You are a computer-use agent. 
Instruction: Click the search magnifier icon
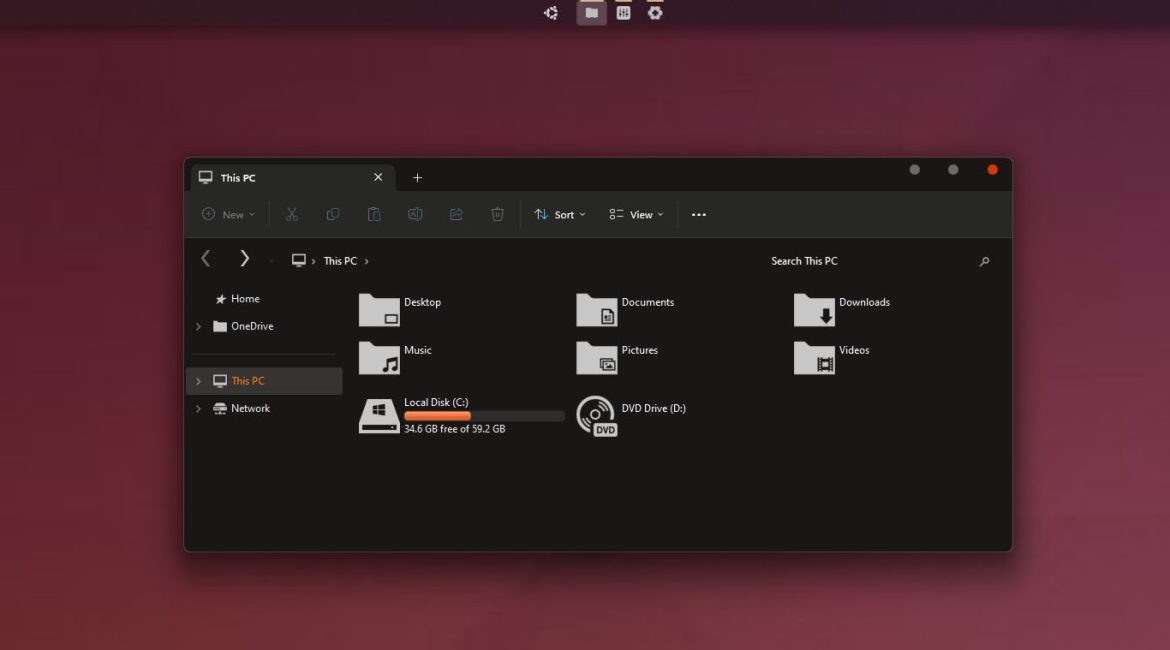point(984,261)
